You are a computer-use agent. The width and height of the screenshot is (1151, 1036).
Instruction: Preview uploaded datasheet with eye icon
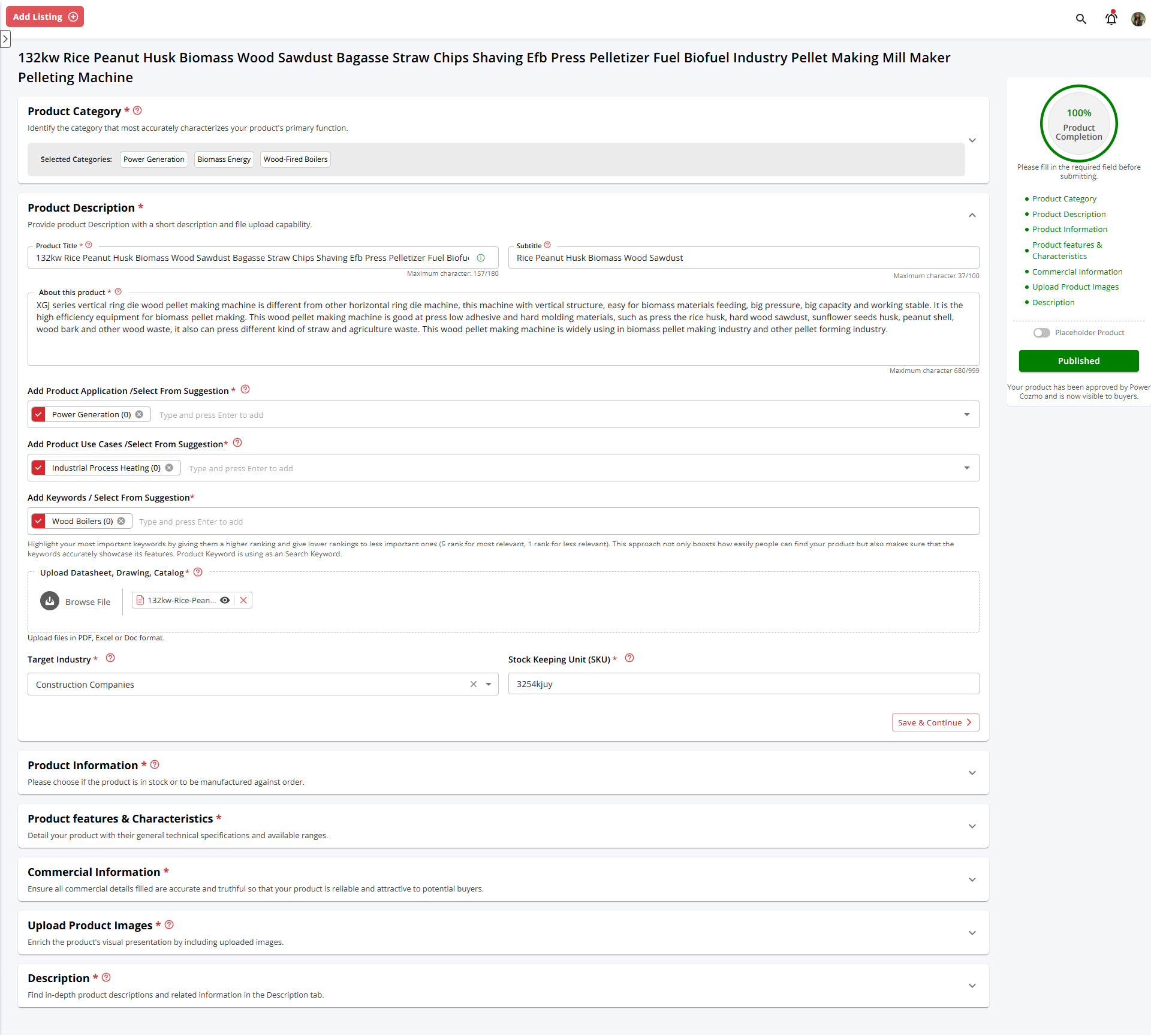(x=225, y=600)
